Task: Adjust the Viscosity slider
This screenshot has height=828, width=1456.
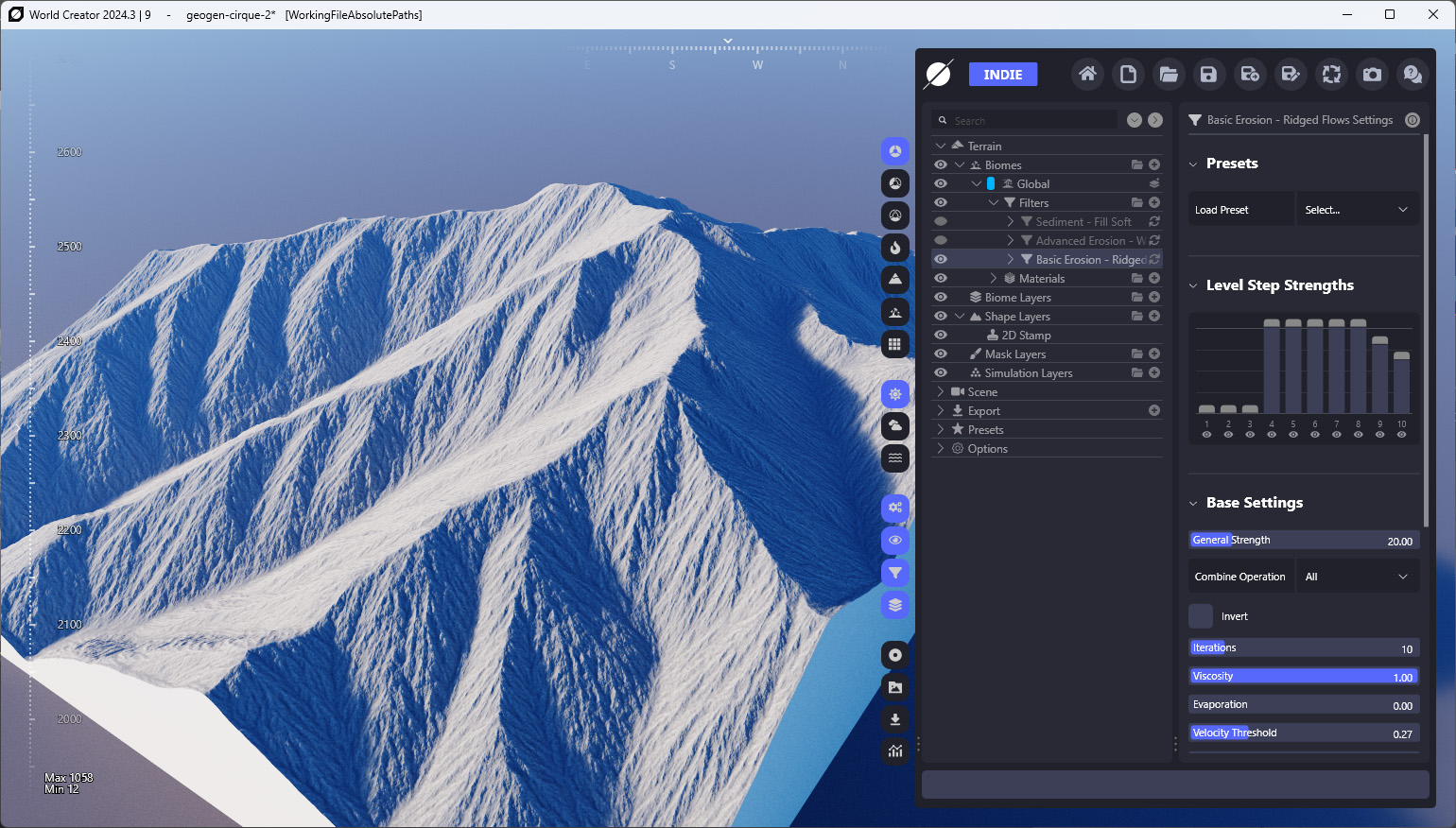Action: (1304, 677)
